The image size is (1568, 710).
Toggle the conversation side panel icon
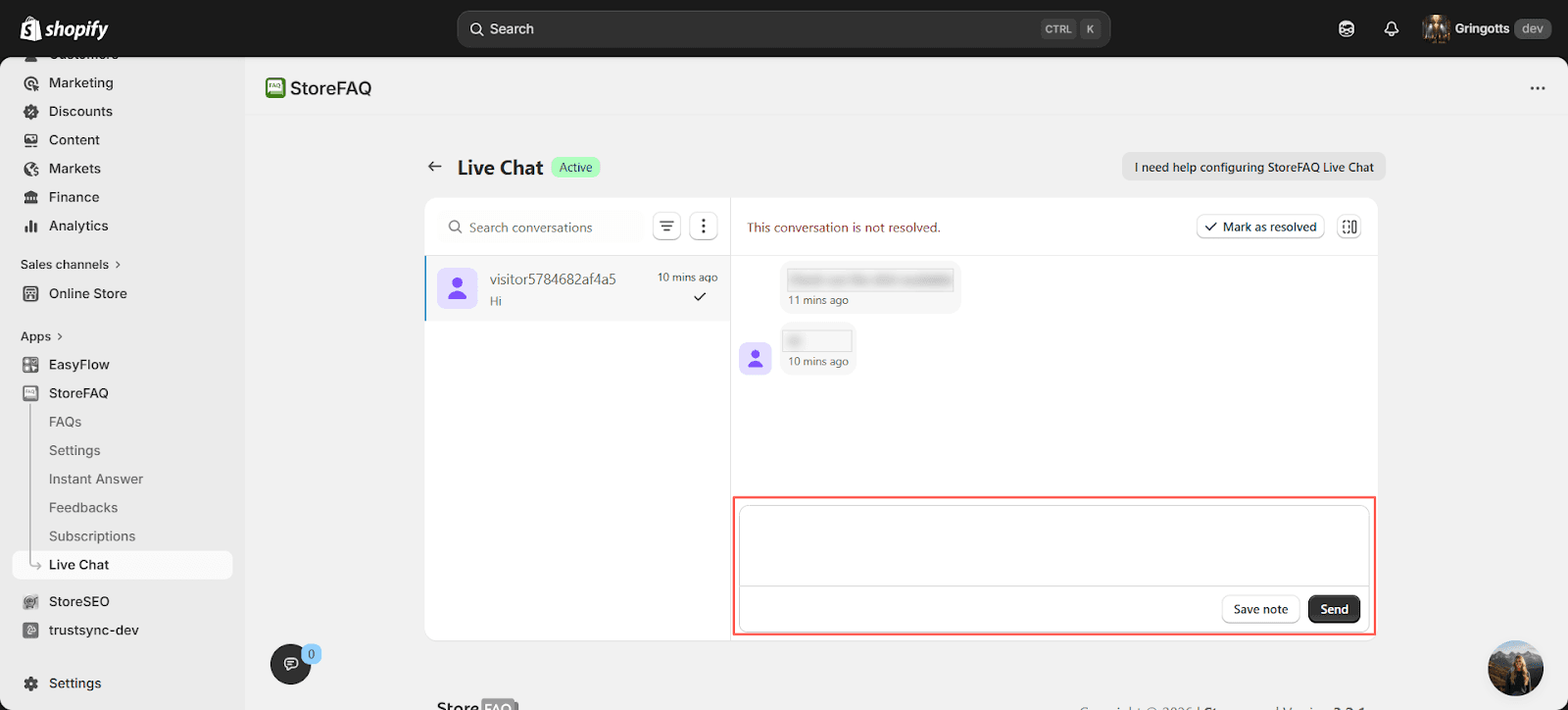[1349, 227]
